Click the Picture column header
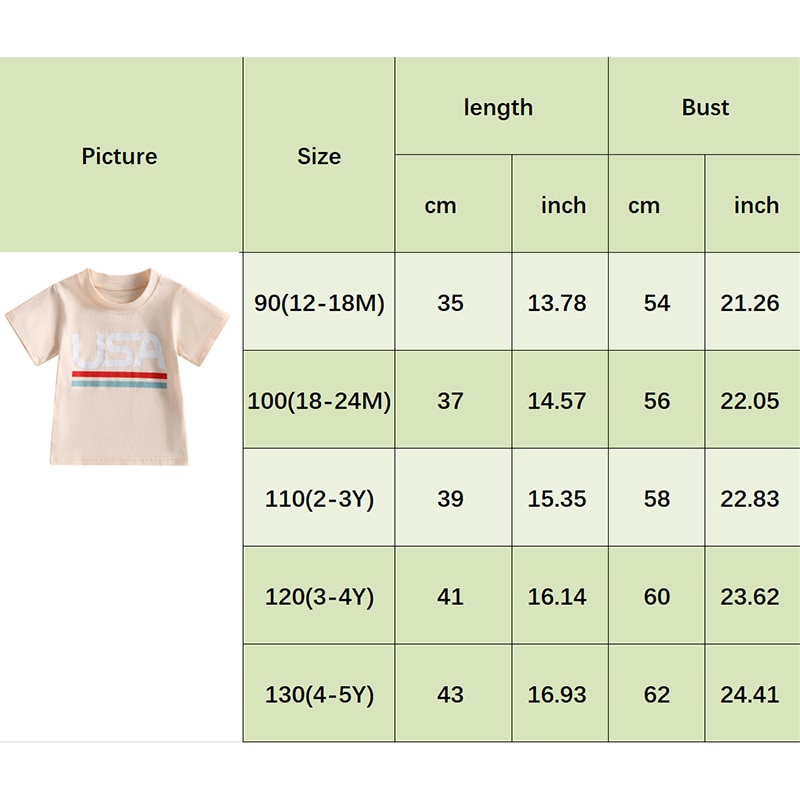This screenshot has width=800, height=800. 120,156
